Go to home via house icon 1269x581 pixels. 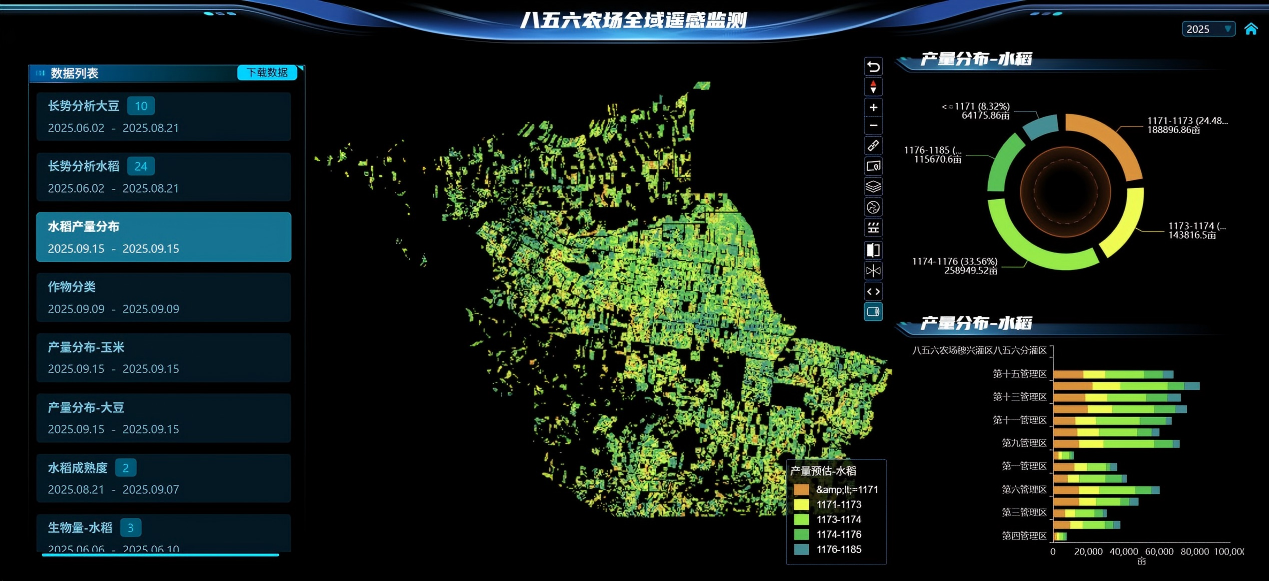[1250, 29]
